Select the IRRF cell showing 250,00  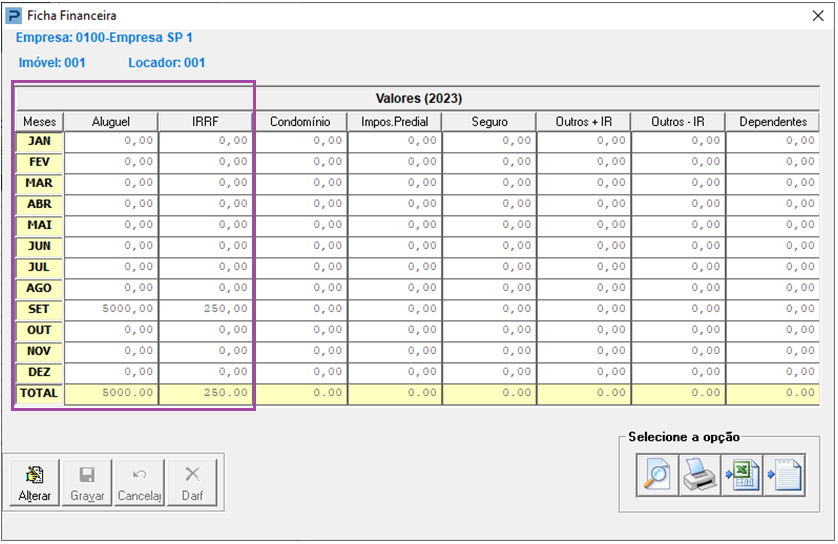tap(205, 309)
